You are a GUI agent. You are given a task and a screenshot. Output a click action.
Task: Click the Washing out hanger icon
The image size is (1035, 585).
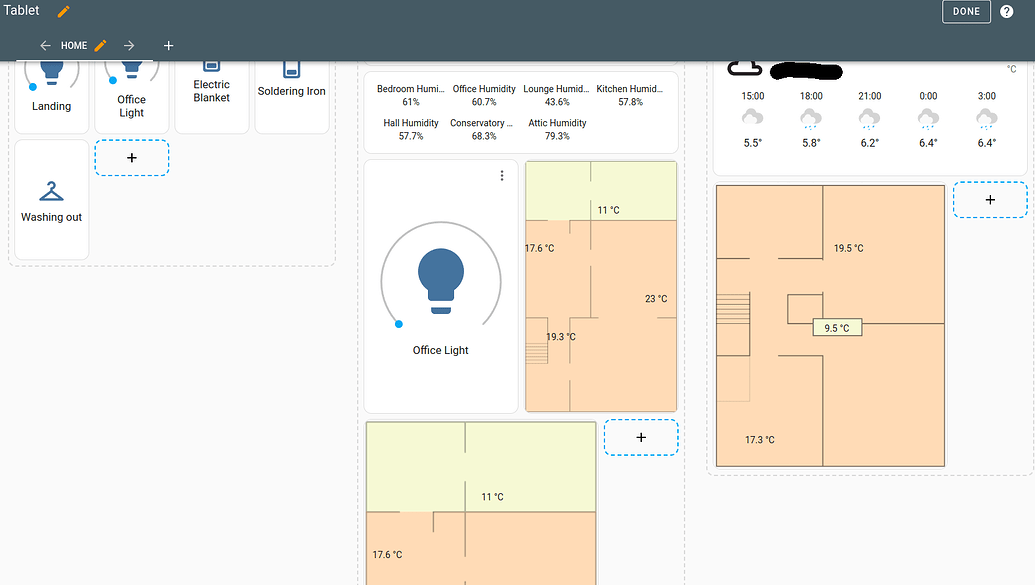pos(51,191)
